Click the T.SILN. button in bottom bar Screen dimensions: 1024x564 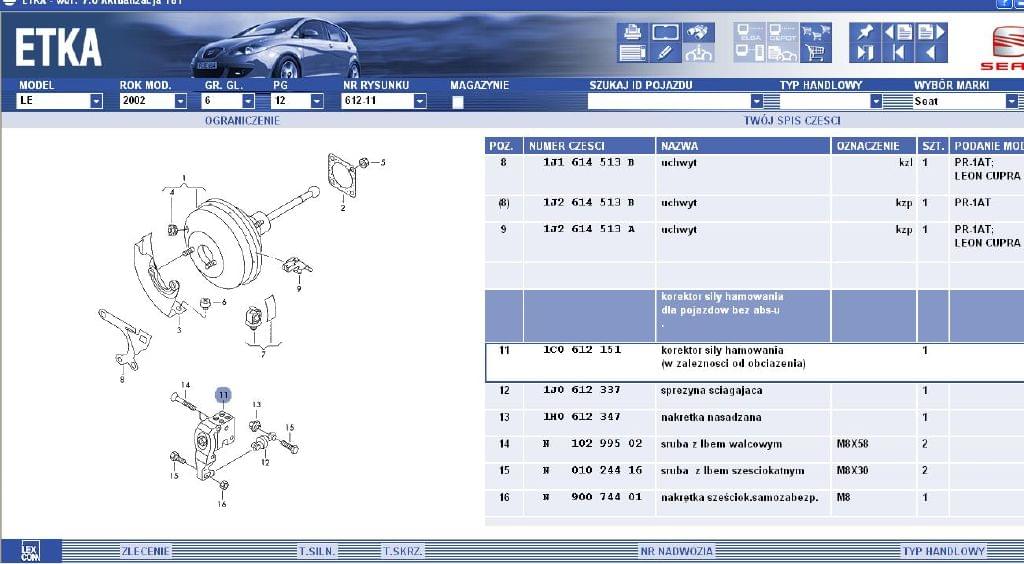click(317, 551)
